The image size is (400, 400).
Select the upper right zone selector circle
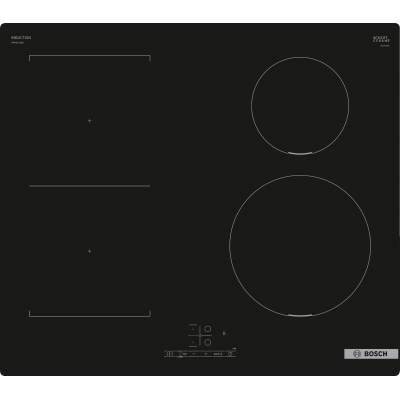(208, 329)
